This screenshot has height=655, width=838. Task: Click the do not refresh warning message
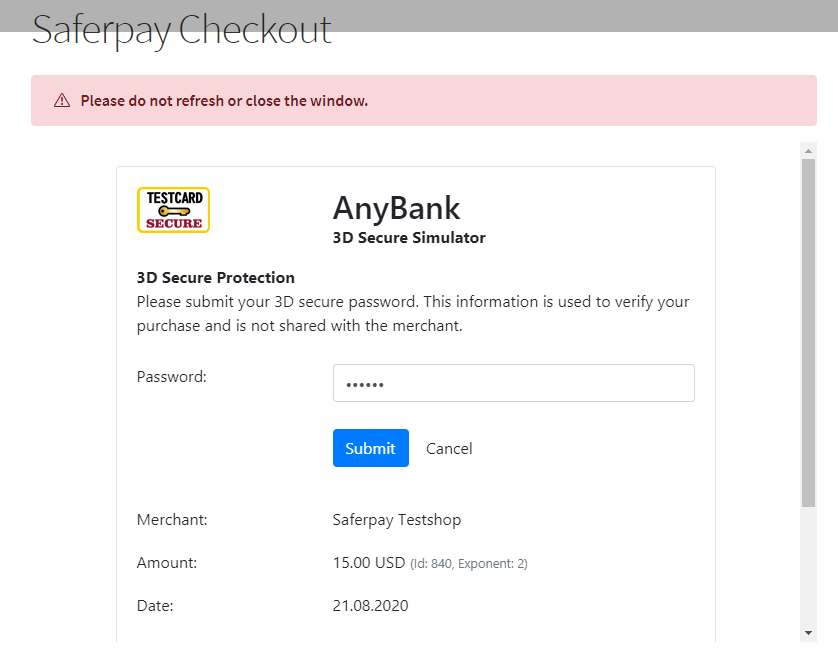click(x=224, y=100)
